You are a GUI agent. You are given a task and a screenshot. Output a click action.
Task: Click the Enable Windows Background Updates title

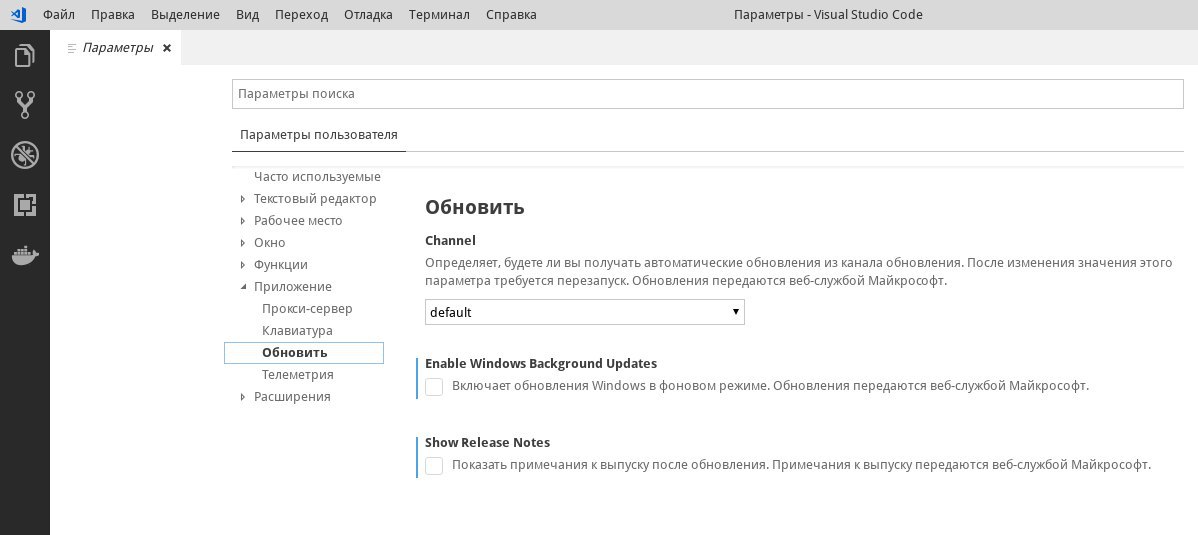coord(541,364)
